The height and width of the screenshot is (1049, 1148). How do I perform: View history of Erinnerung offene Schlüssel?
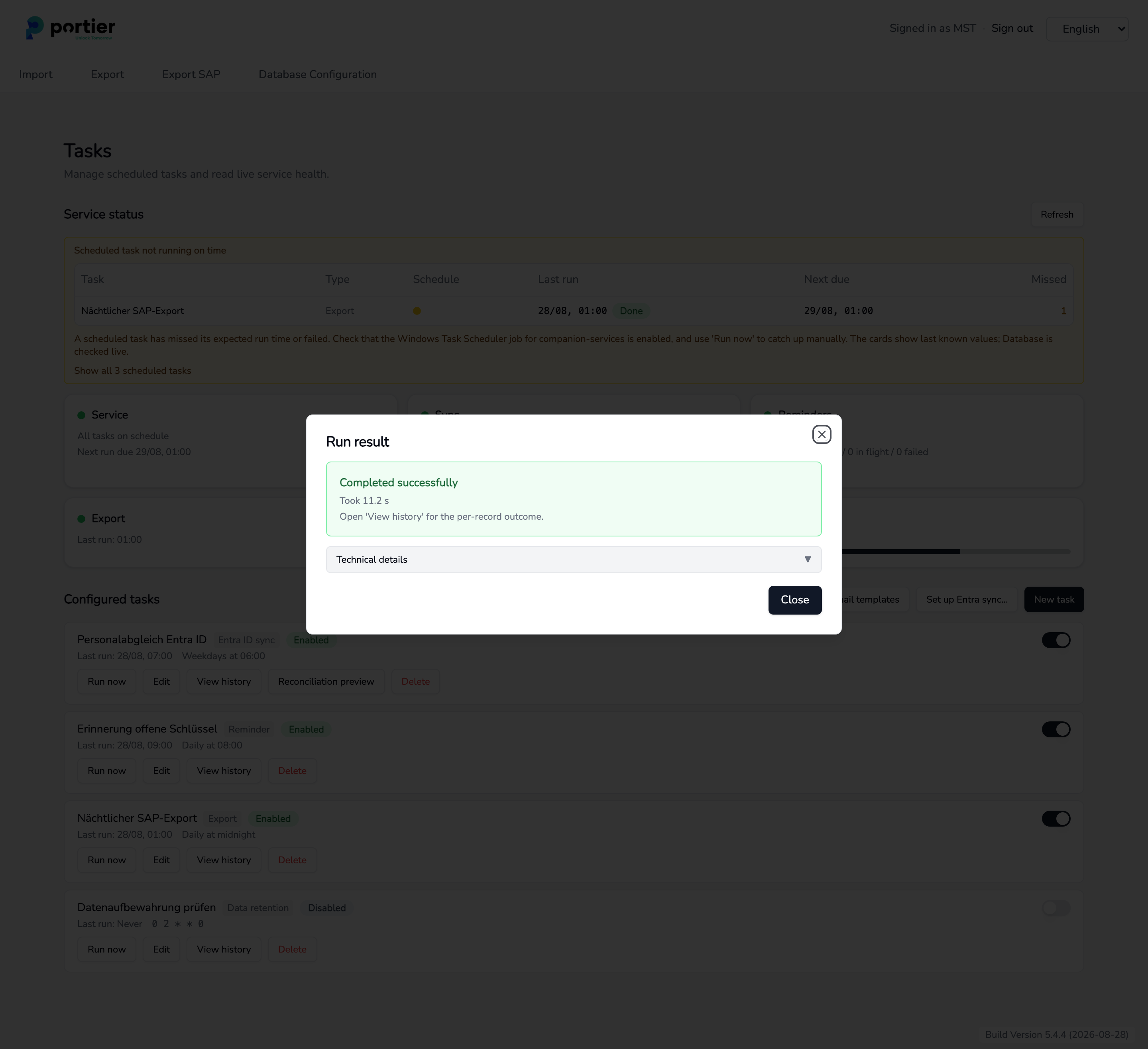(x=224, y=771)
